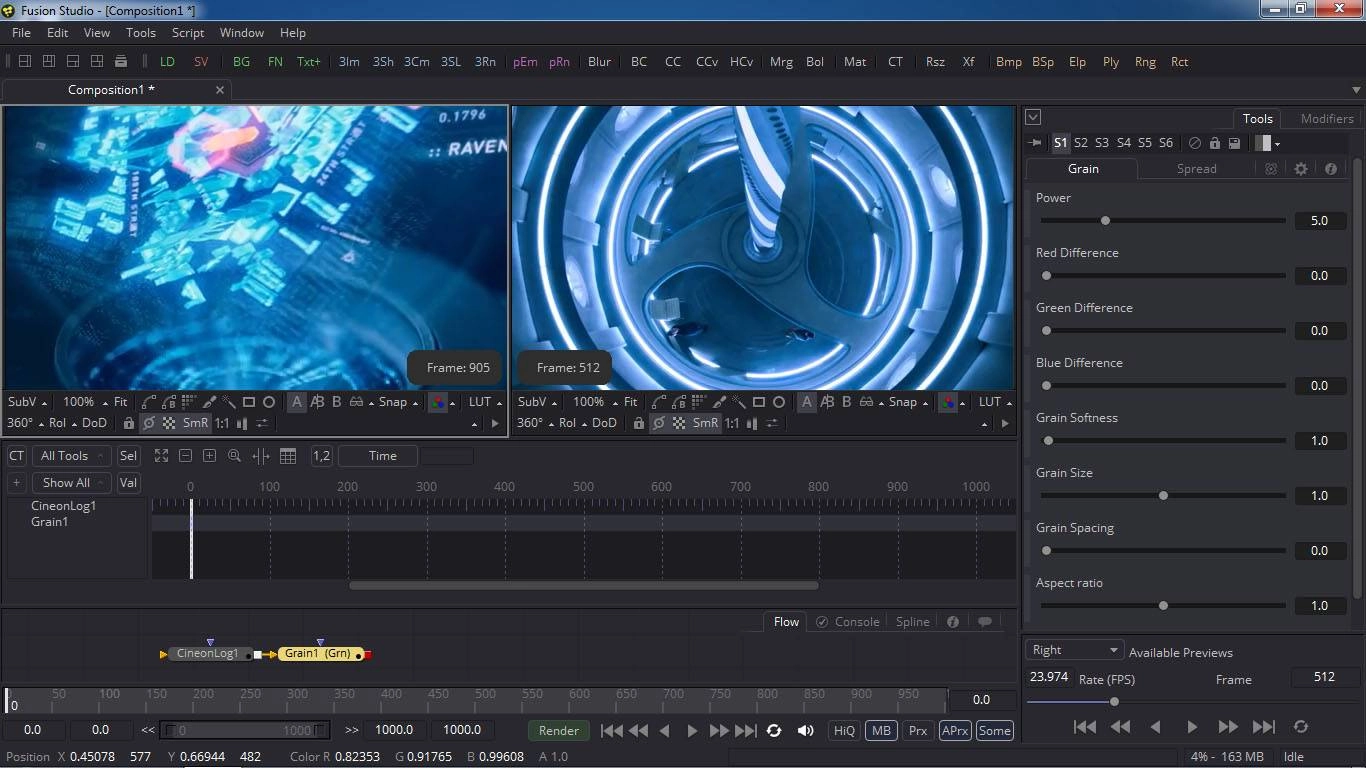1366x768 pixels.
Task: Toggle lock icon in left viewer toolbar
Action: point(128,423)
